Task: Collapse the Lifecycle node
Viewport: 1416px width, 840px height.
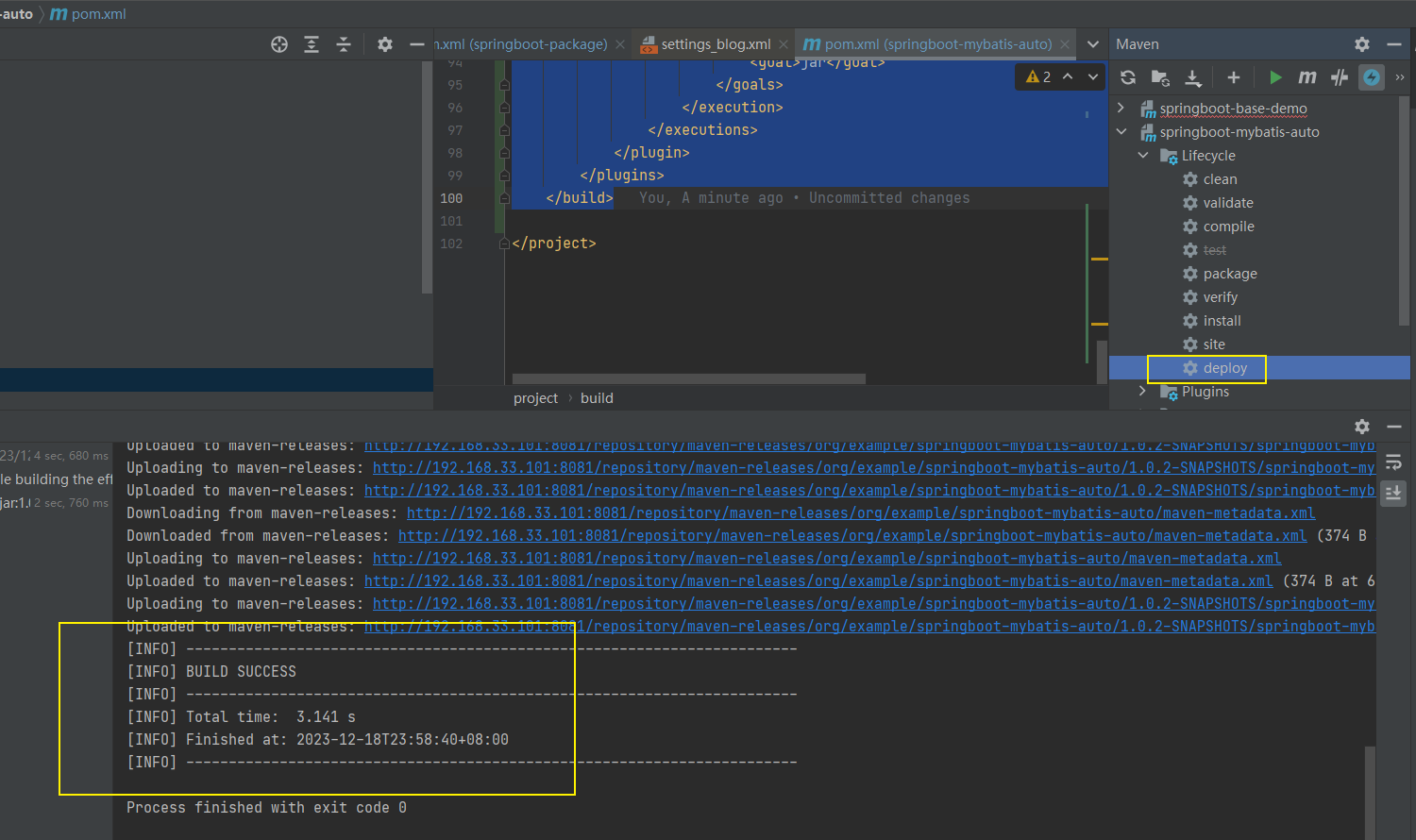Action: 1143,156
